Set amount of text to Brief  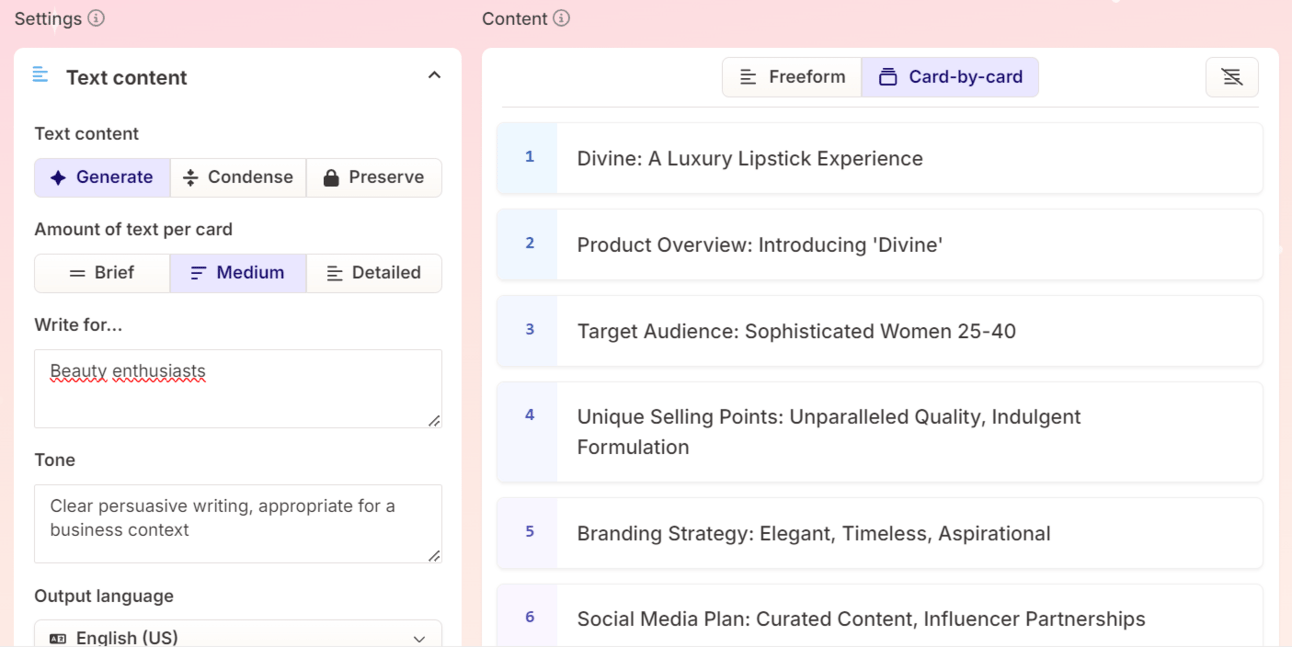[102, 273]
